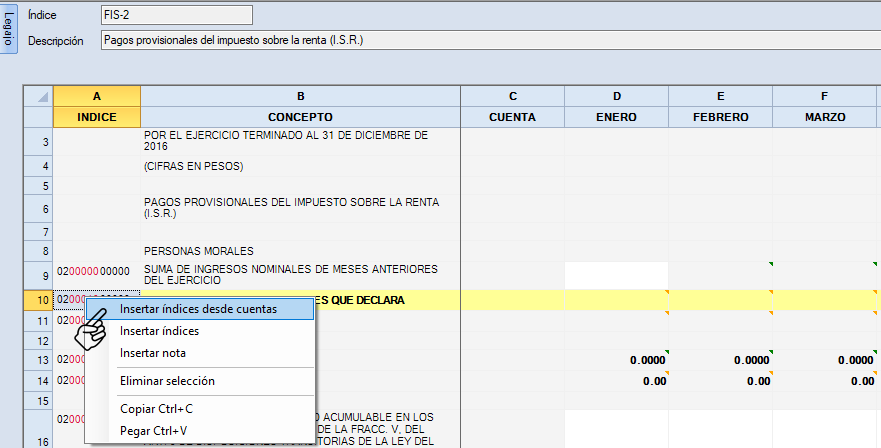Choose 'Eliminar selección' menu entry
This screenshot has height=448, width=881.
point(167,381)
